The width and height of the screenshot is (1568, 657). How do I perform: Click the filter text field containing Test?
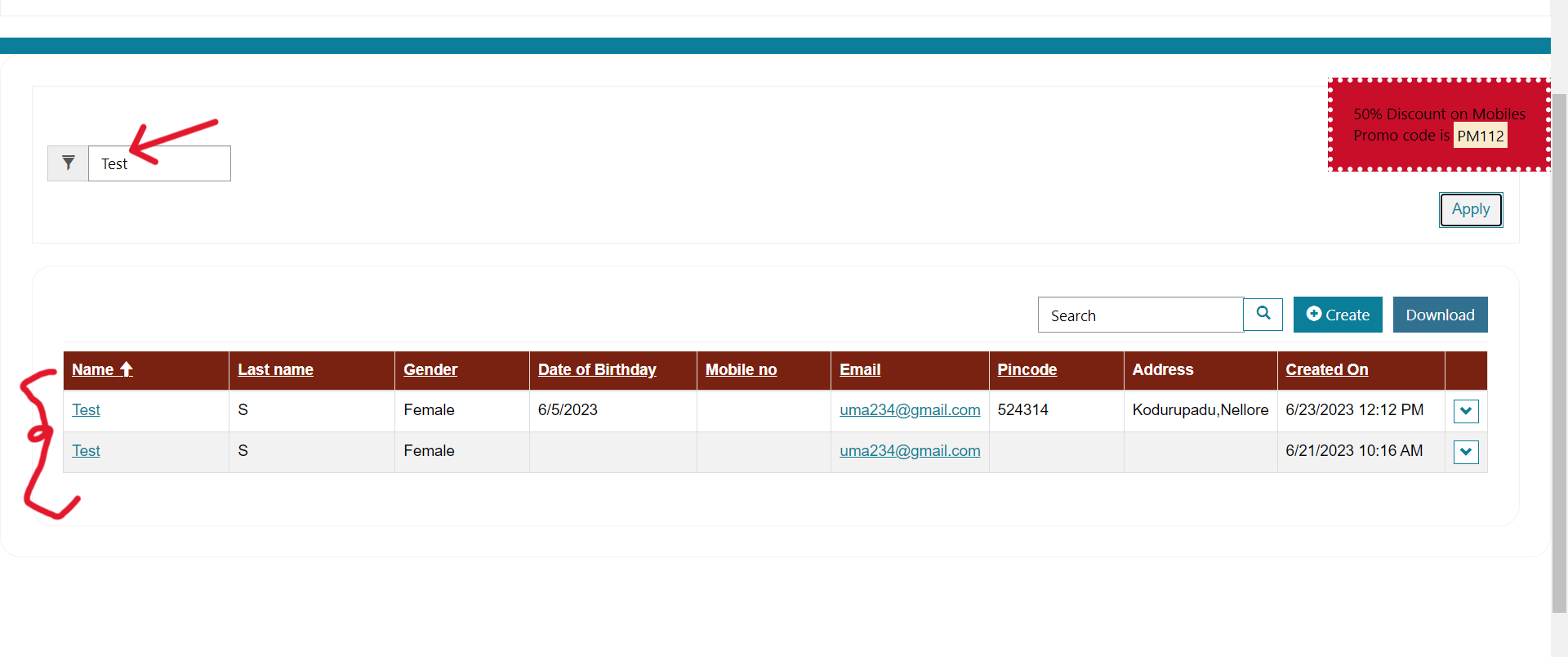tap(159, 163)
